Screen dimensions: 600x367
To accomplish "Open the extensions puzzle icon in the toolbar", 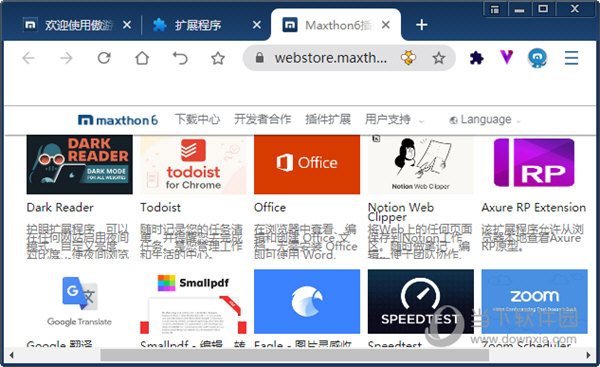I will 476,58.
